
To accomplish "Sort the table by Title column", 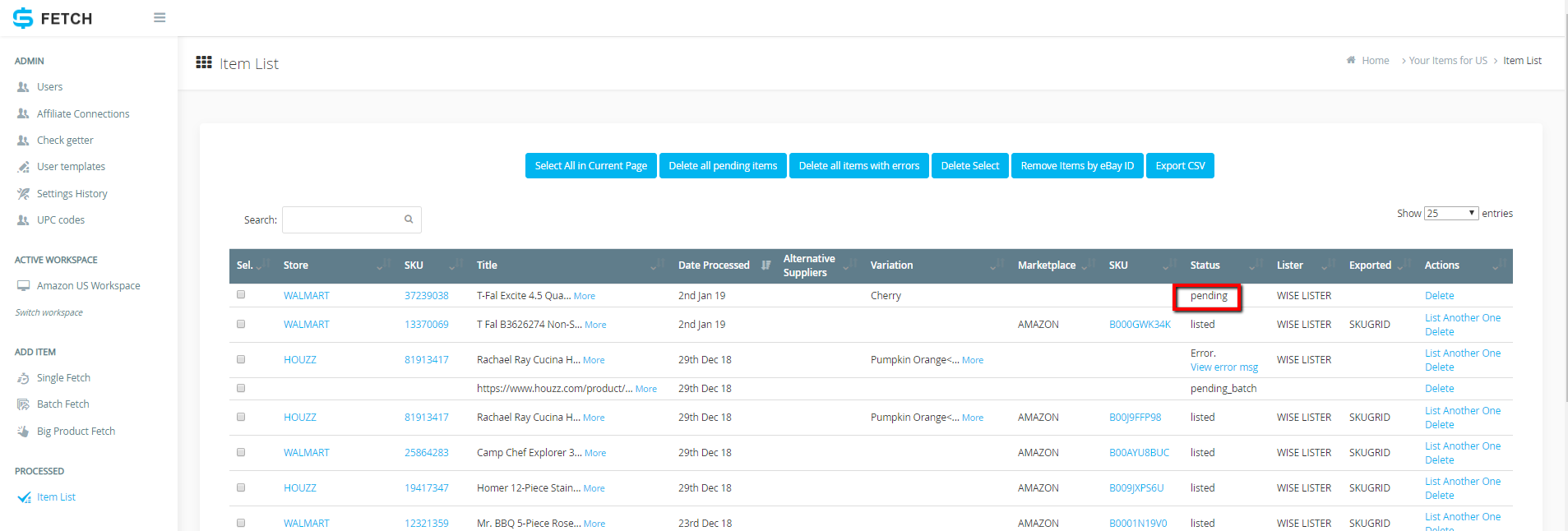I will 571,265.
